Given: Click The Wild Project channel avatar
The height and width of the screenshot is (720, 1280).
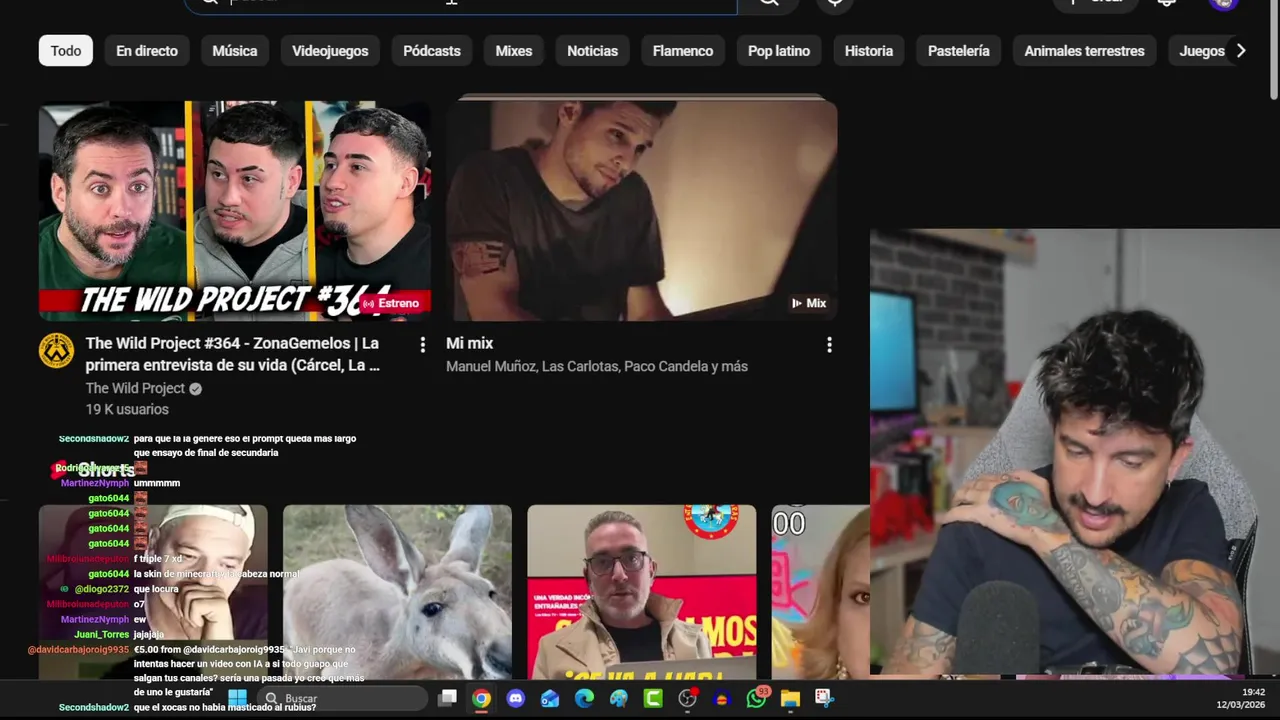Looking at the screenshot, I should click(x=56, y=351).
